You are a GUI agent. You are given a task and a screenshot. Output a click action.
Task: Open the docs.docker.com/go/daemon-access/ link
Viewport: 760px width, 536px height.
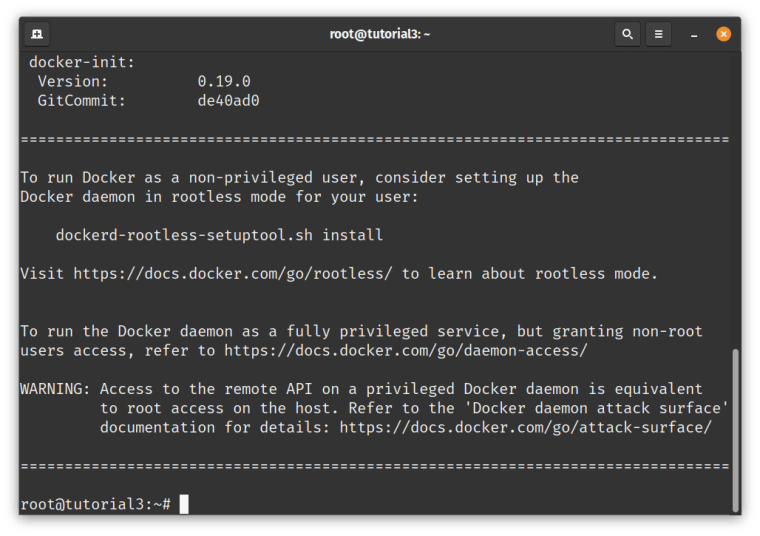pos(406,350)
